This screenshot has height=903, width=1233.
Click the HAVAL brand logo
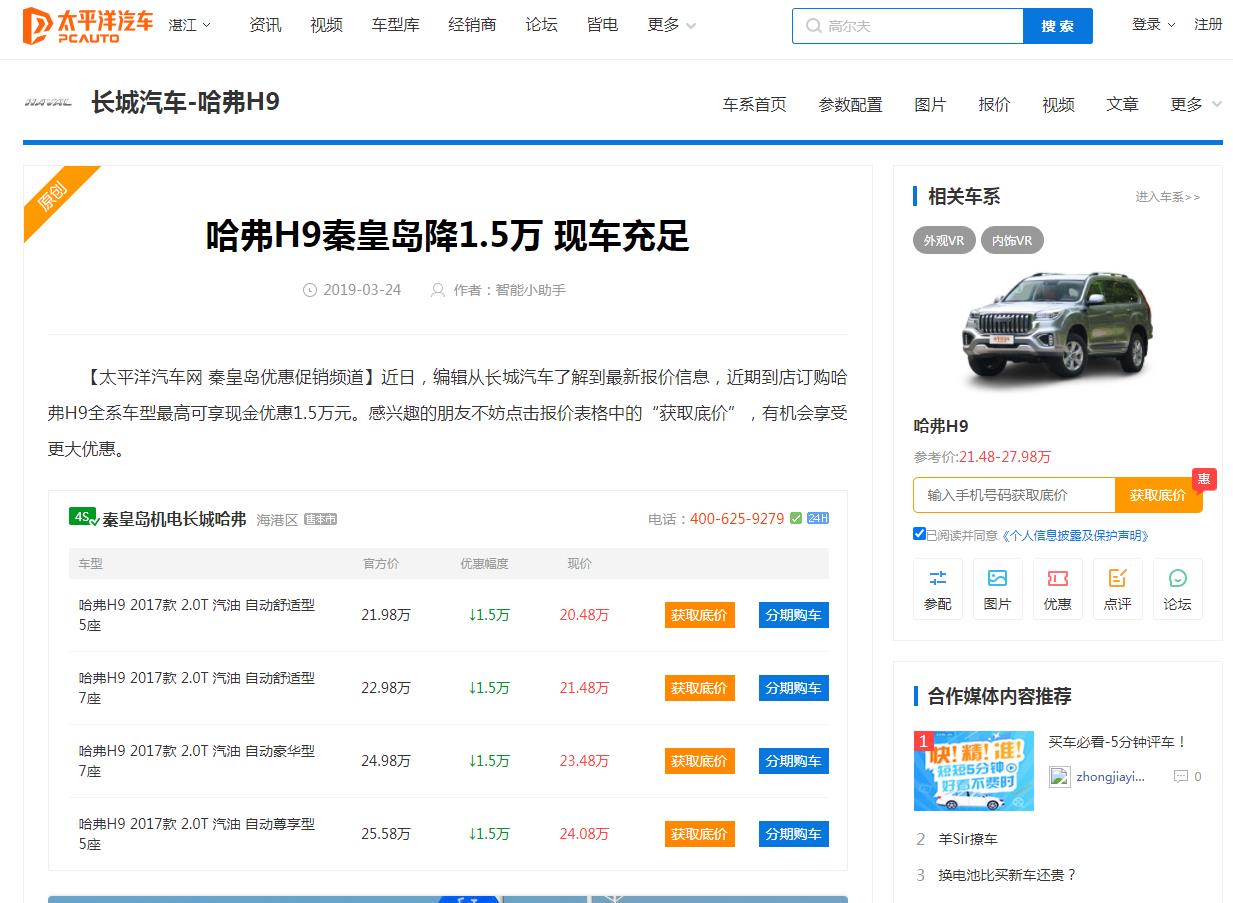48,102
